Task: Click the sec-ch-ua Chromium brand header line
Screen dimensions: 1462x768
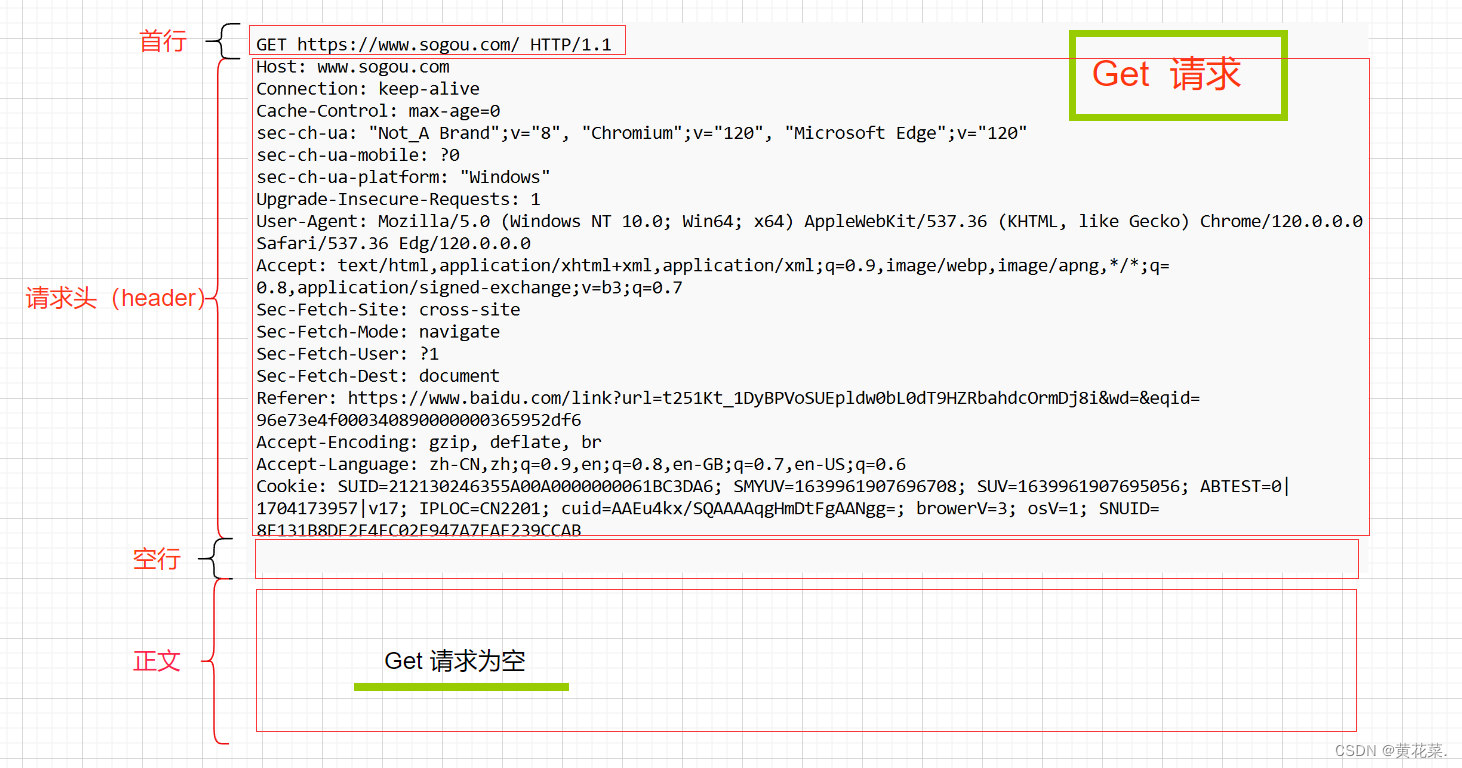Action: 642,133
